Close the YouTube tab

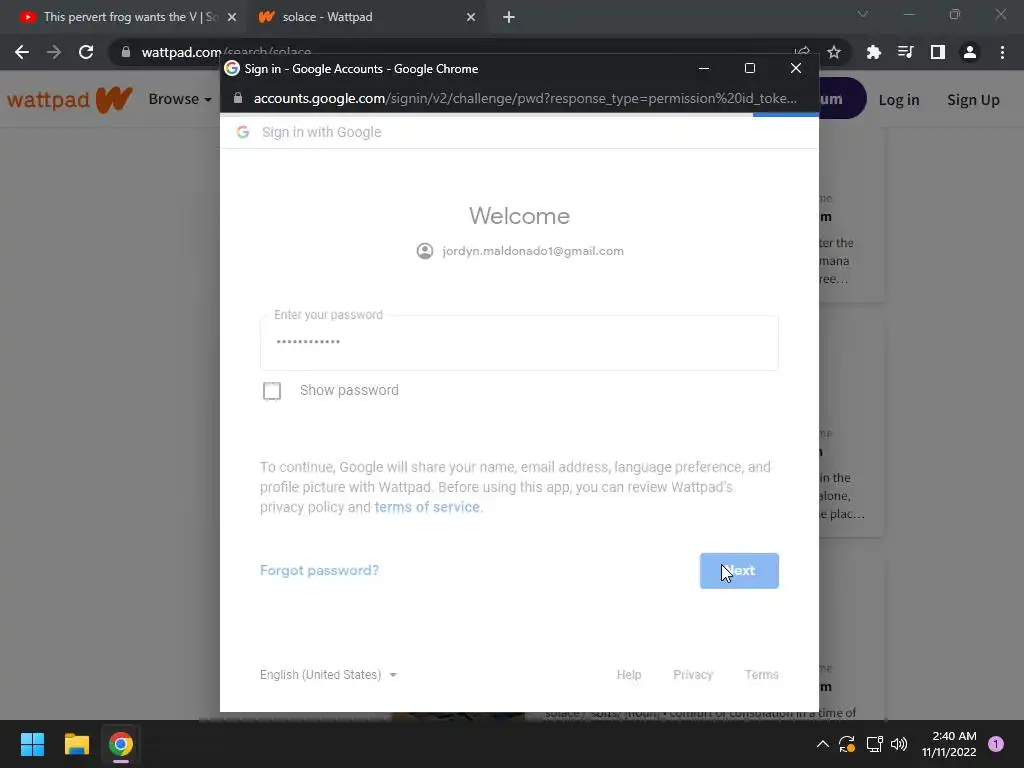[232, 18]
